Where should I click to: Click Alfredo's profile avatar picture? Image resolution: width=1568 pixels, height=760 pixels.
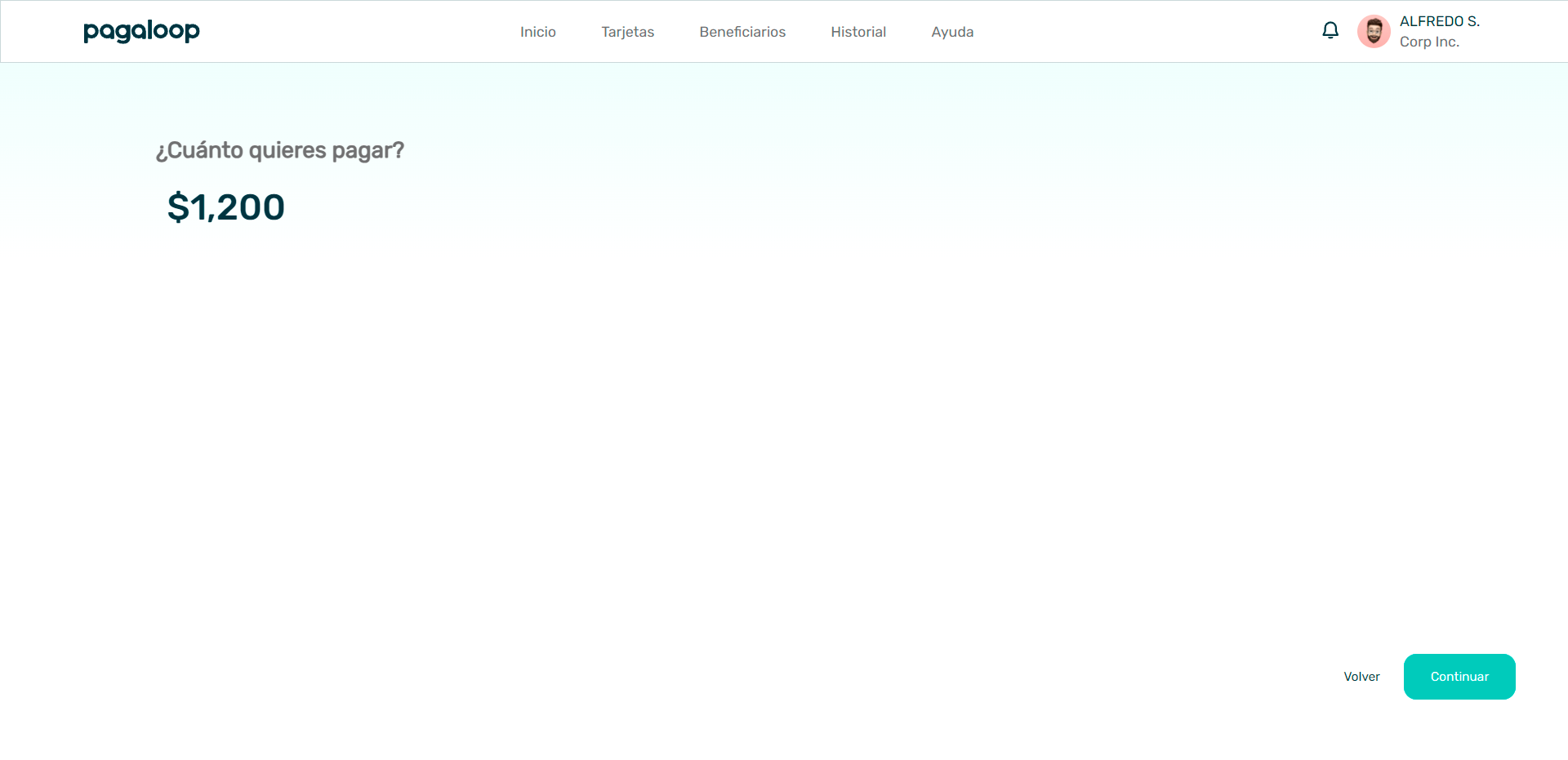coord(1374,32)
